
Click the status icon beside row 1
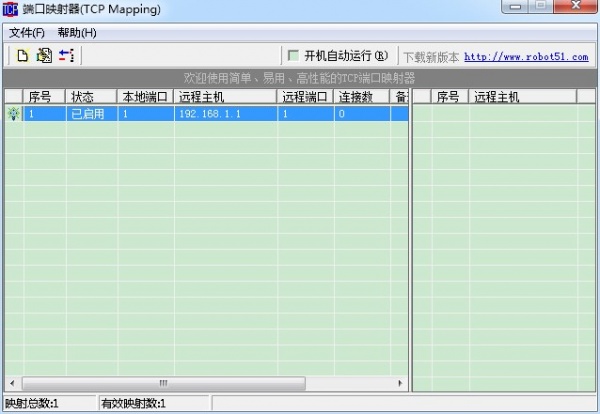14,114
